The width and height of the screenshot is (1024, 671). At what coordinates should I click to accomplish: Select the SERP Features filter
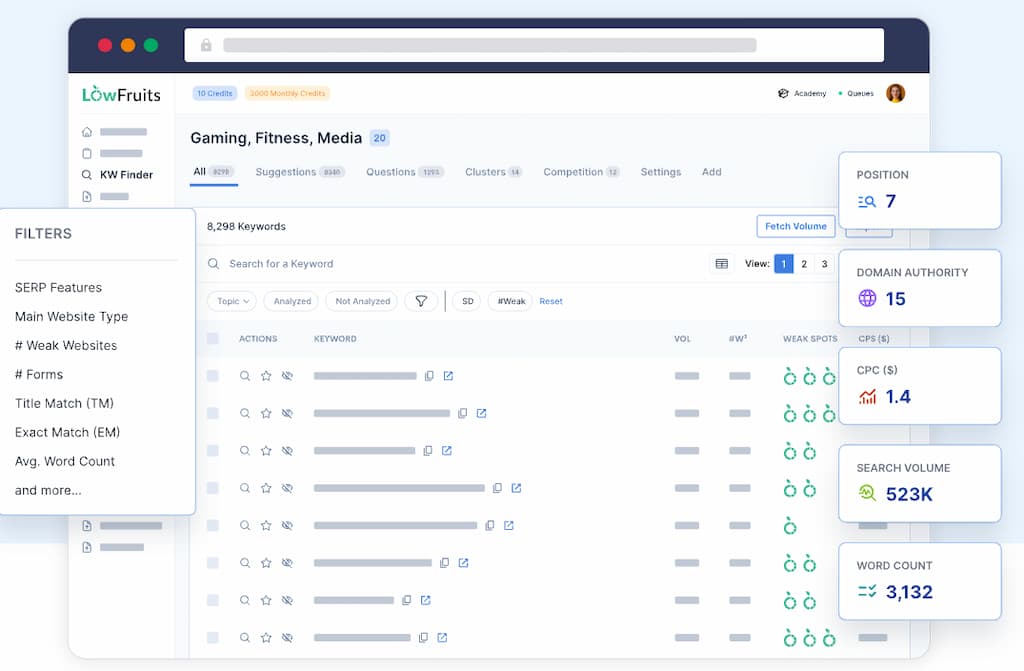click(x=58, y=287)
